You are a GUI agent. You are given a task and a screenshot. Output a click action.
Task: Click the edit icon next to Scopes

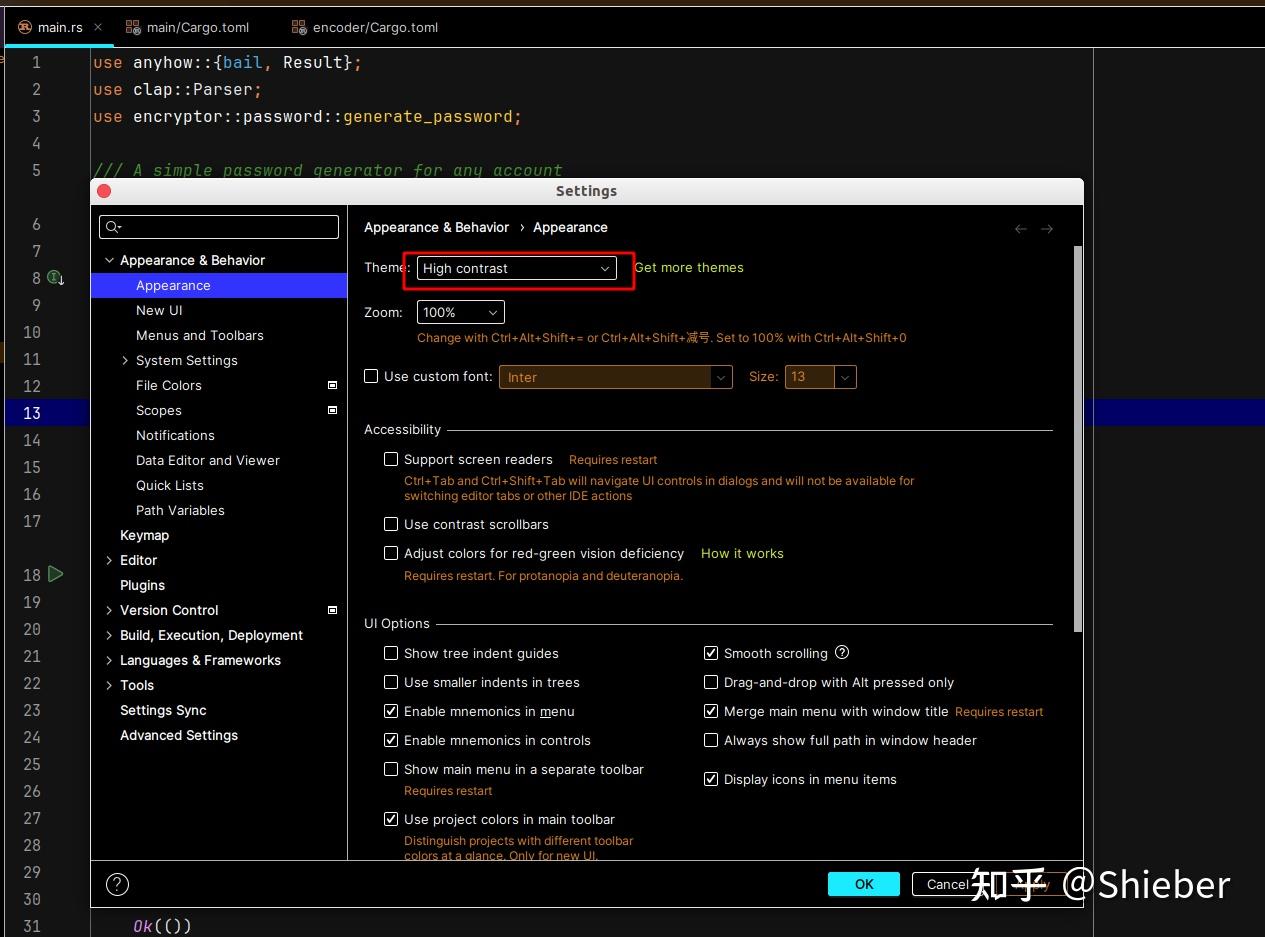click(x=332, y=410)
